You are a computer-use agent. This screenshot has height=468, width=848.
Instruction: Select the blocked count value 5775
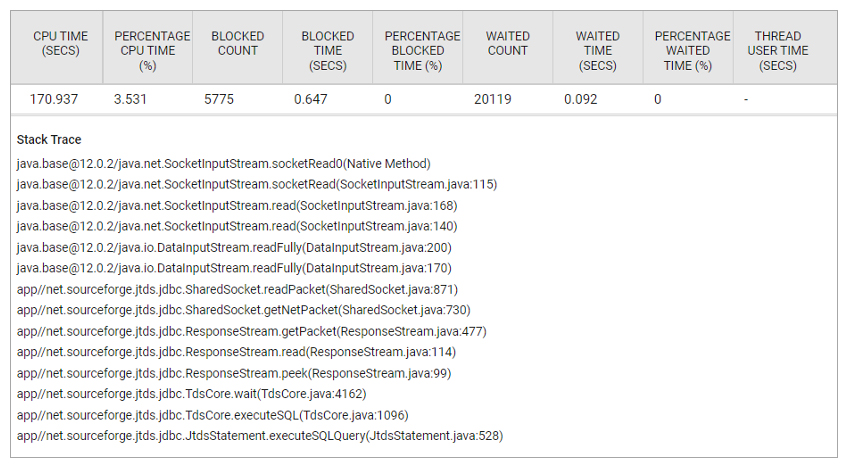219,100
